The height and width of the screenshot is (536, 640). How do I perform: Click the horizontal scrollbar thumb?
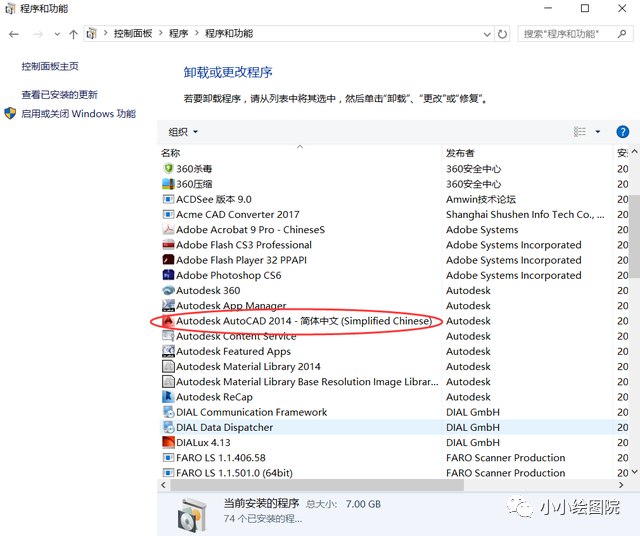tap(317, 485)
